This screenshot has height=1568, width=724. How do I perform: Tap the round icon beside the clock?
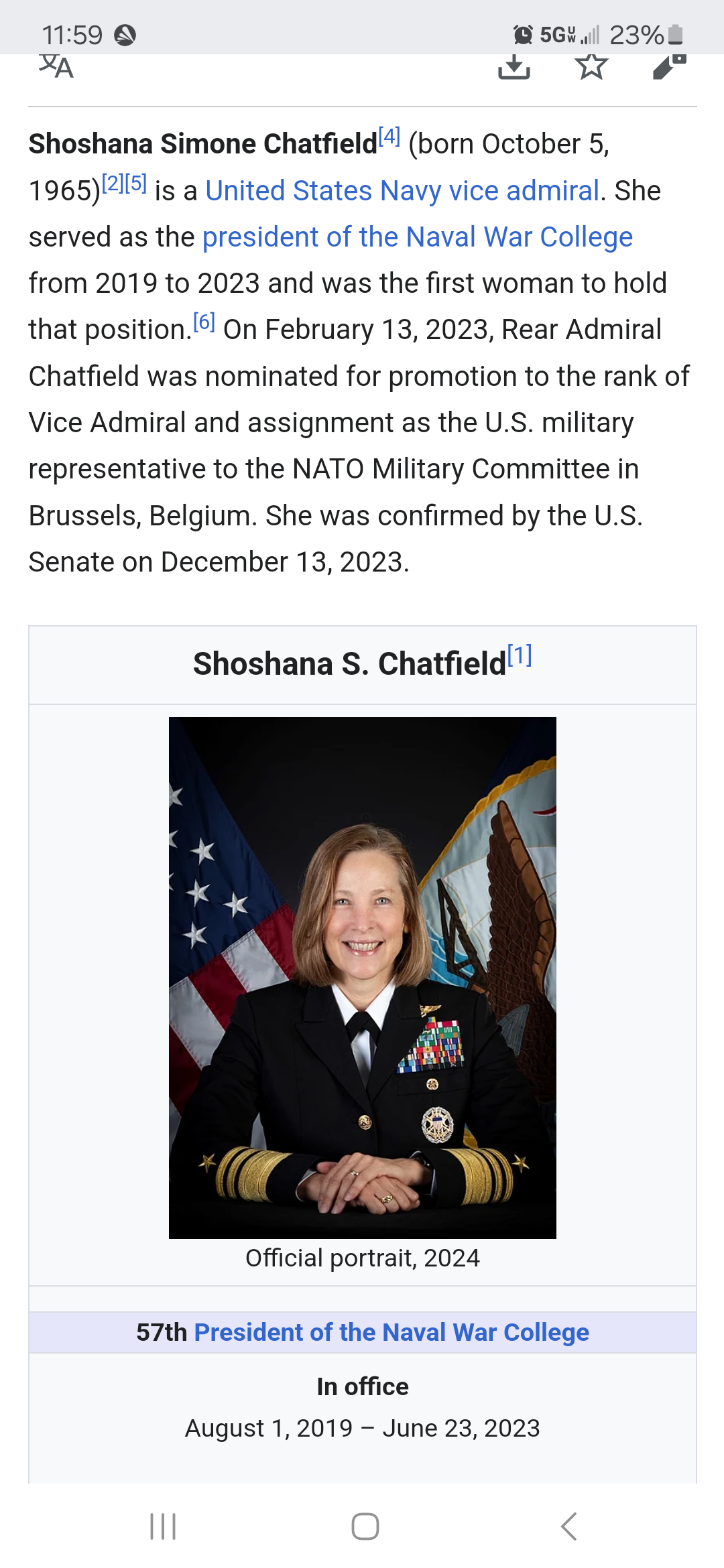(125, 35)
